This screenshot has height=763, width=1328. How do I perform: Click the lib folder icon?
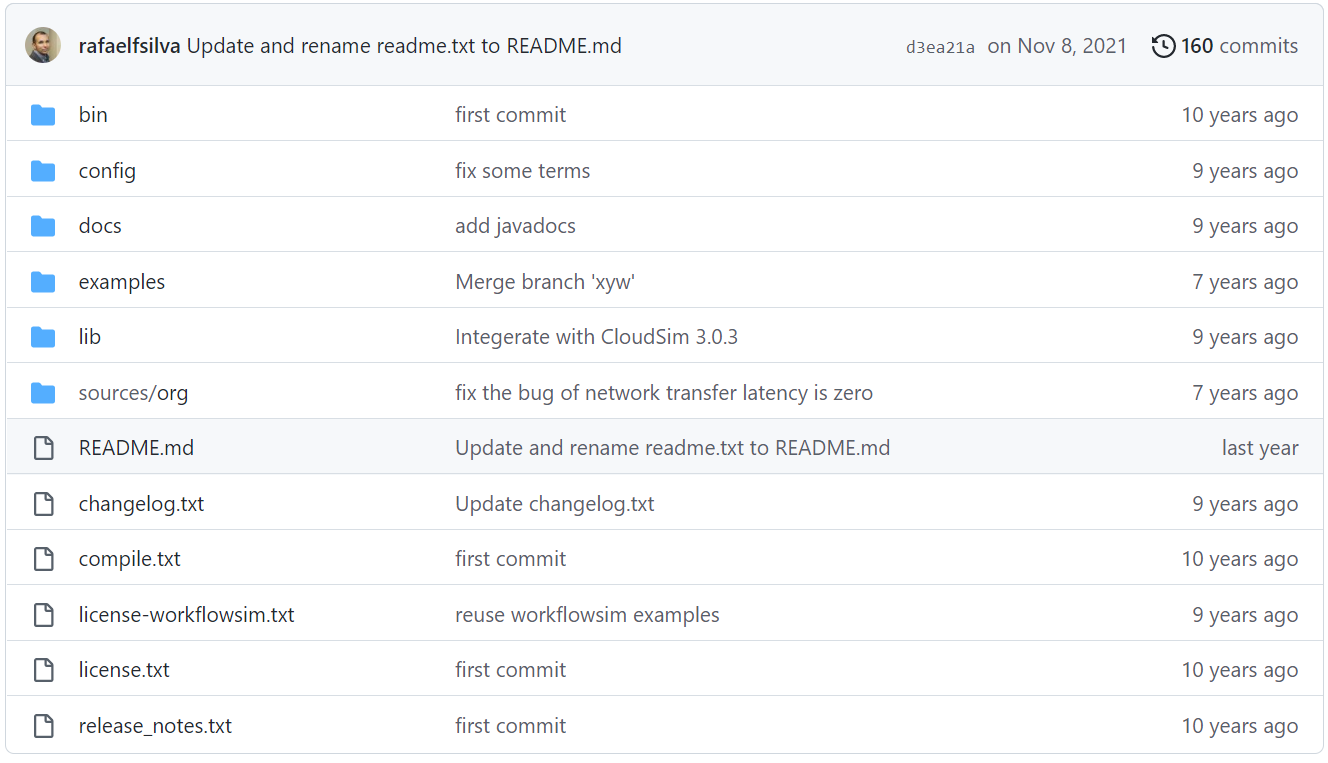click(43, 337)
